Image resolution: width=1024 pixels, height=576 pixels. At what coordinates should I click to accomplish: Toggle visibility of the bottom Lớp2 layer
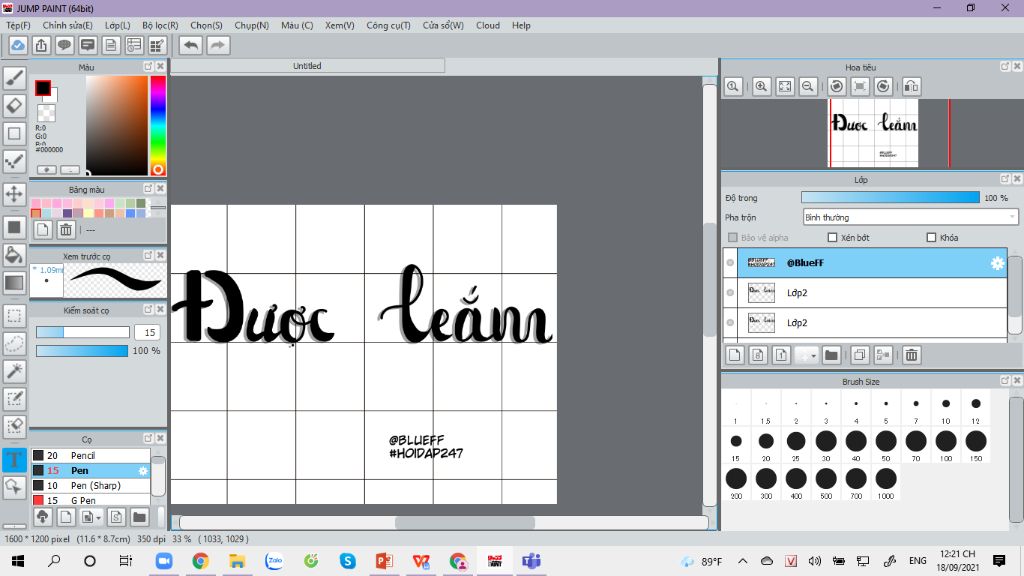(730, 323)
